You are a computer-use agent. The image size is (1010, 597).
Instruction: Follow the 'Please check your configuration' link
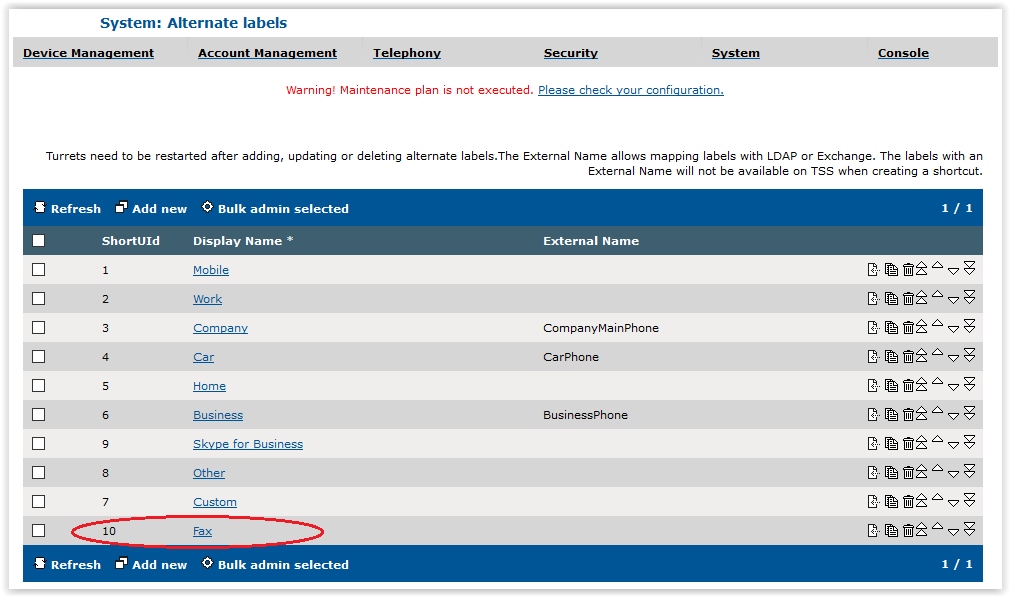[x=631, y=90]
